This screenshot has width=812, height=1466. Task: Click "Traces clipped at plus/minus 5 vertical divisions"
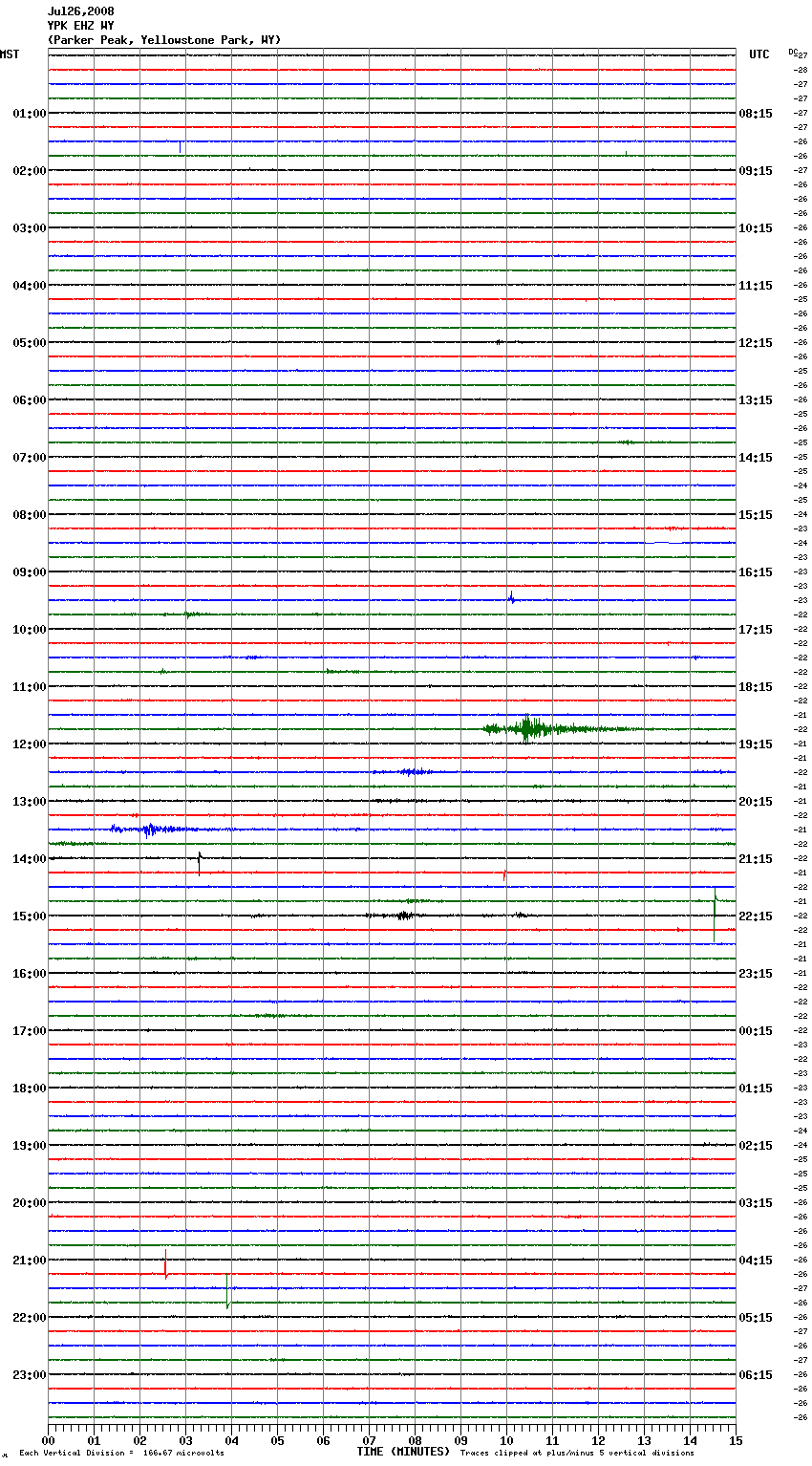[x=577, y=1454]
